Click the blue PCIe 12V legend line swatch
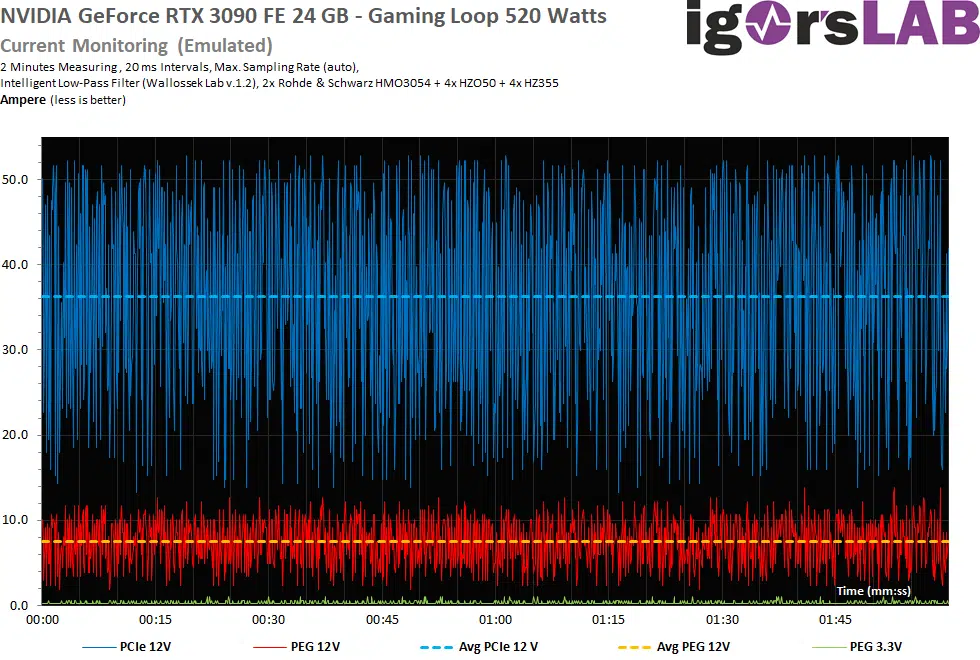980x660 pixels. tap(99, 648)
